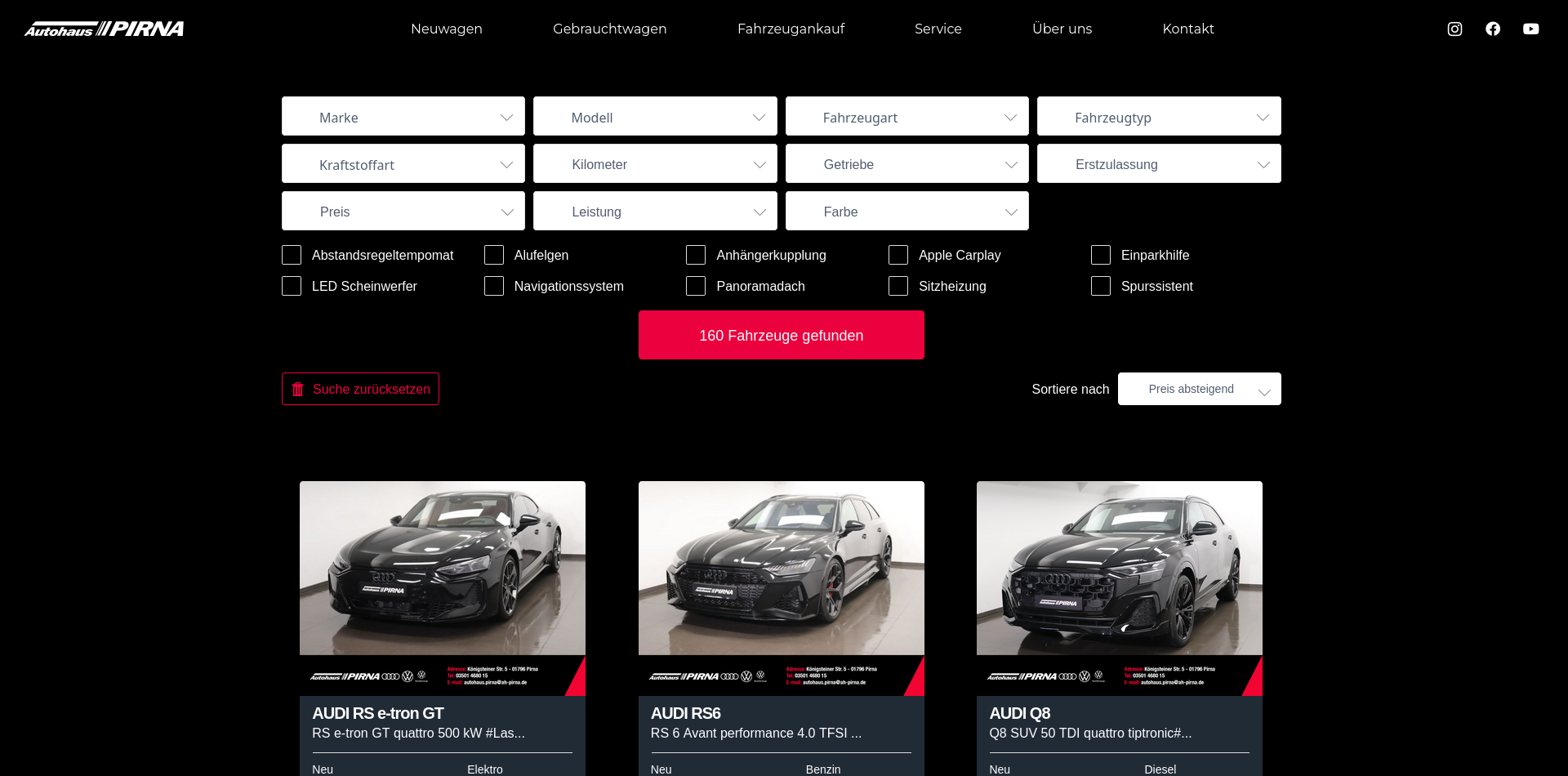Click trash icon in reset search button

click(x=298, y=390)
